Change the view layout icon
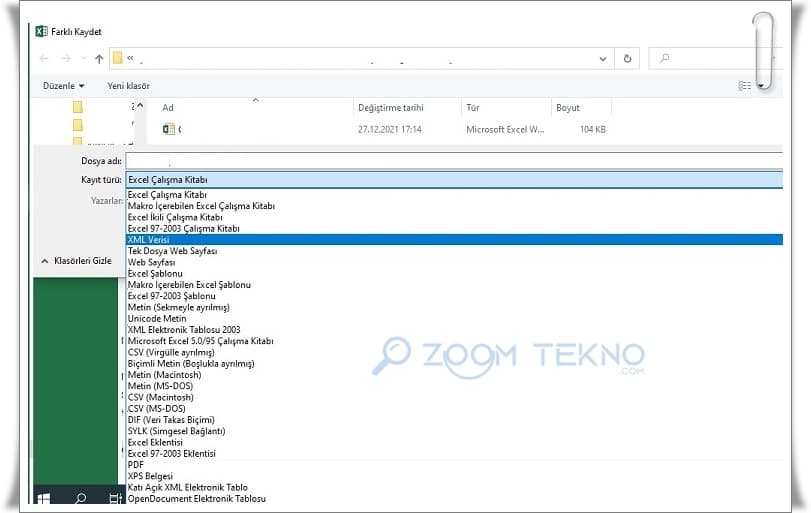Screen dimensions: 811x513 [744, 86]
